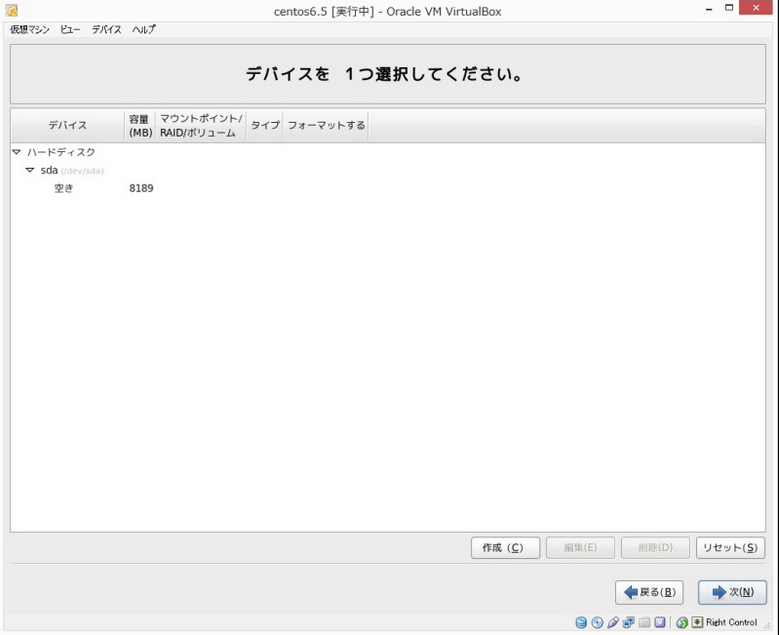Sort by フォーマットする column header
Screen dimensions: 779x635
point(326,125)
